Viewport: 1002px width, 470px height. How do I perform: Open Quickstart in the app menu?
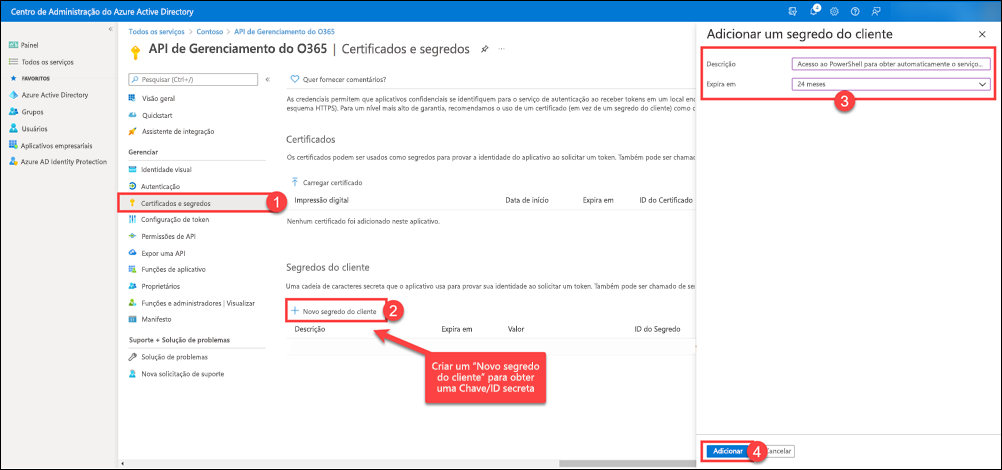pyautogui.click(x=157, y=115)
